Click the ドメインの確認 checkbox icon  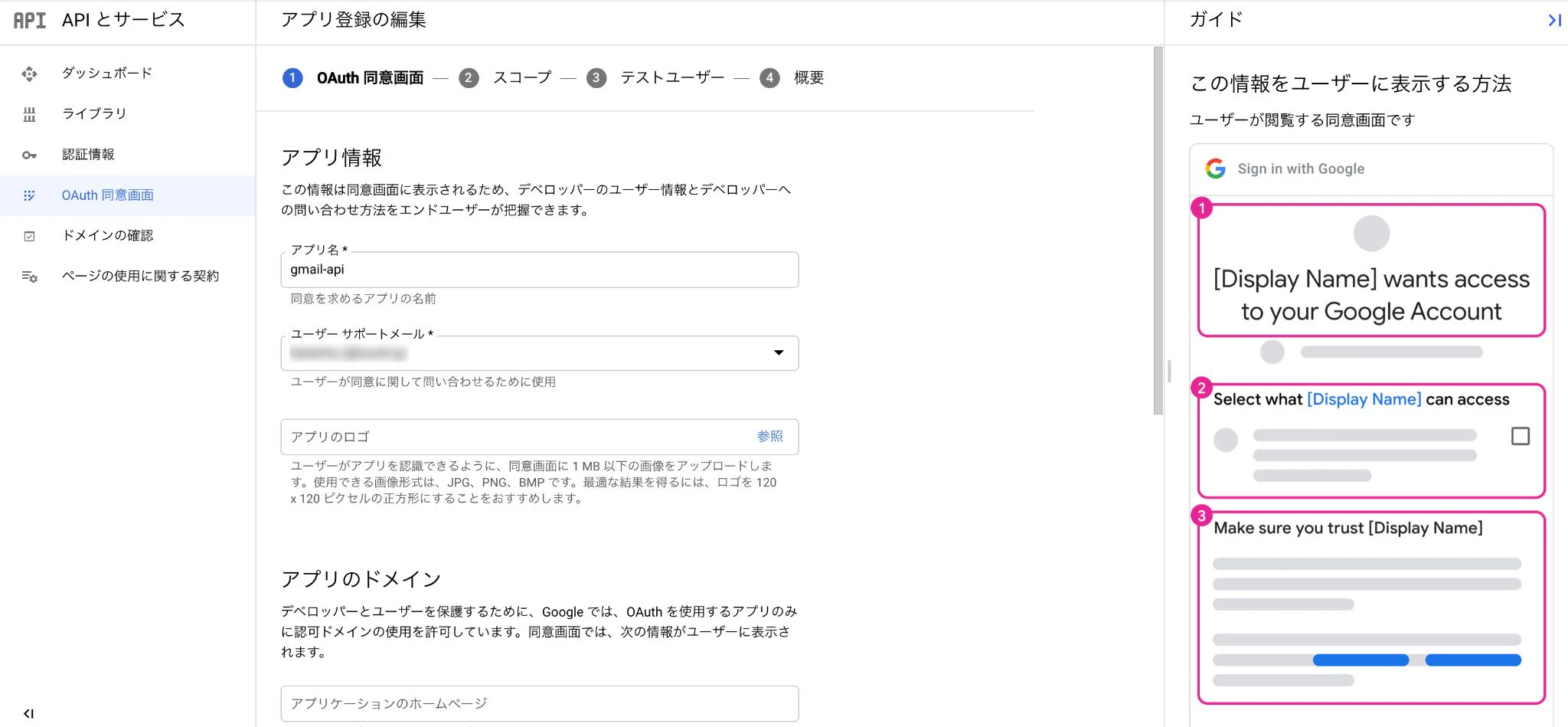29,236
